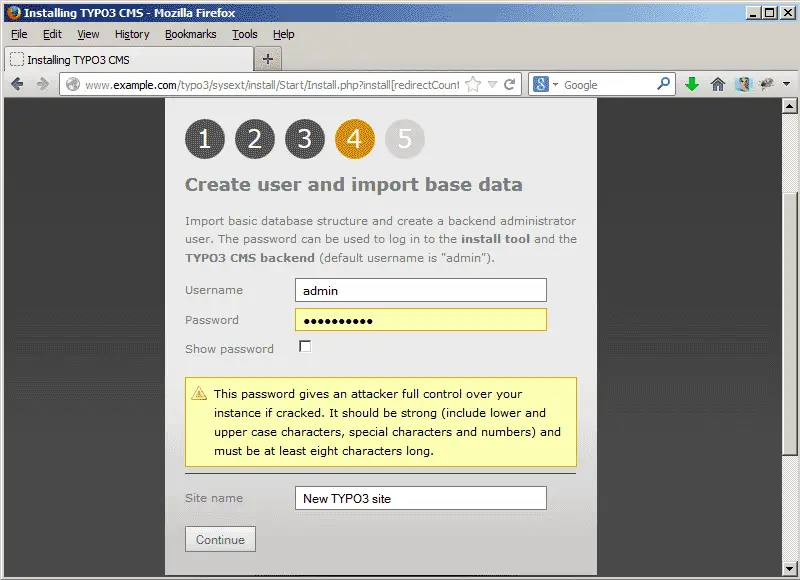Tick the Show password checkbox

coord(305,346)
